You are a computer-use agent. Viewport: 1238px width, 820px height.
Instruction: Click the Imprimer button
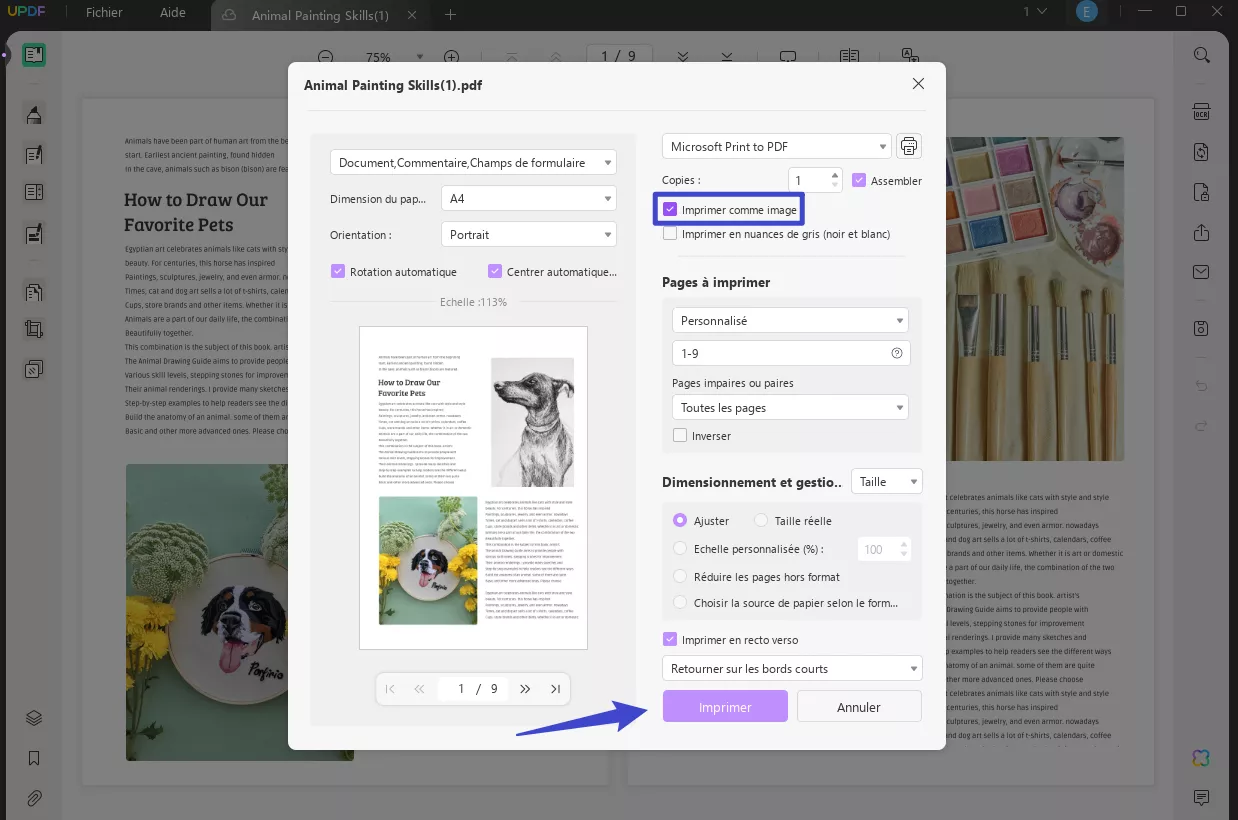click(x=725, y=707)
